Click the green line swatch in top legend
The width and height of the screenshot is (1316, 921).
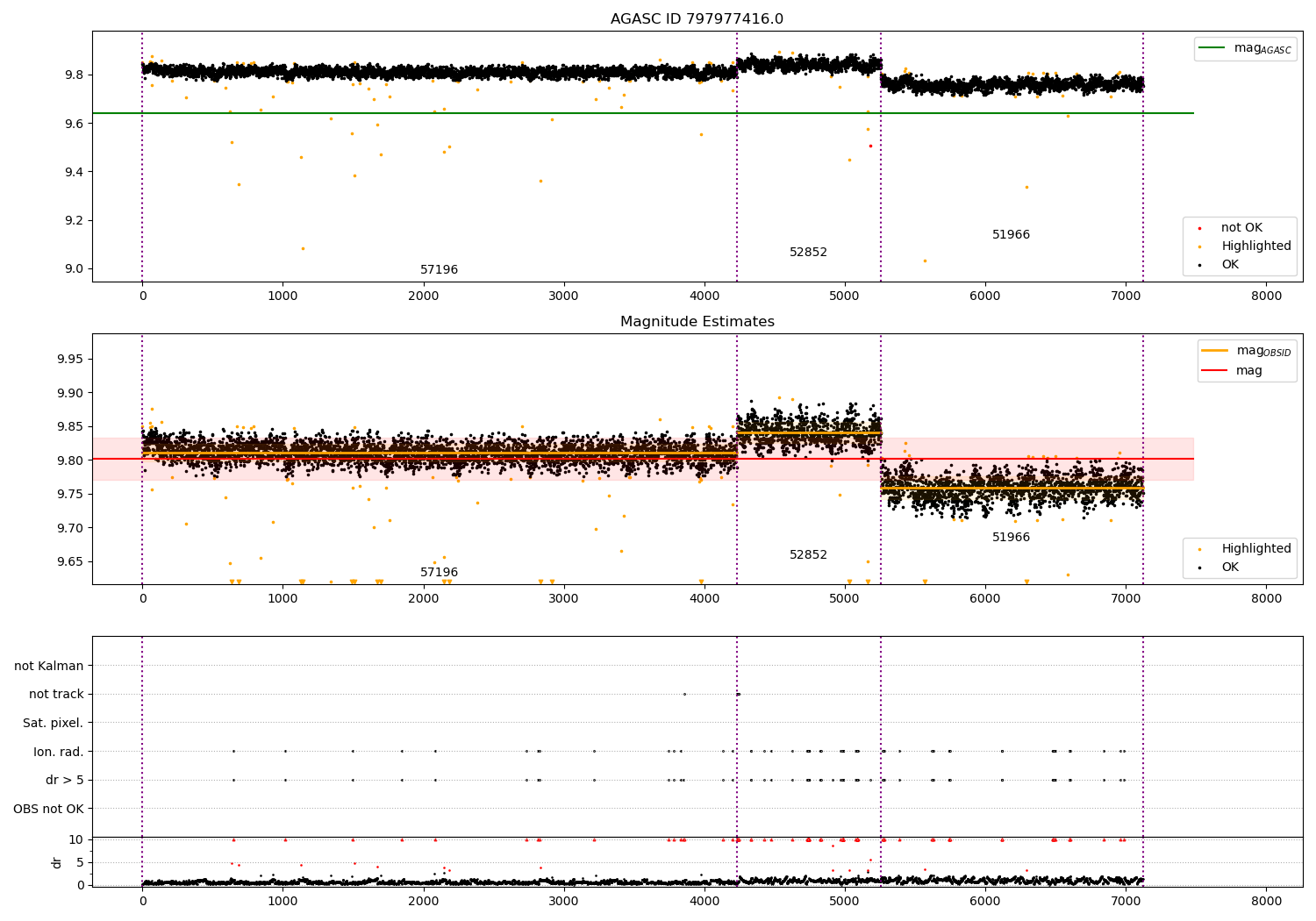1212,48
